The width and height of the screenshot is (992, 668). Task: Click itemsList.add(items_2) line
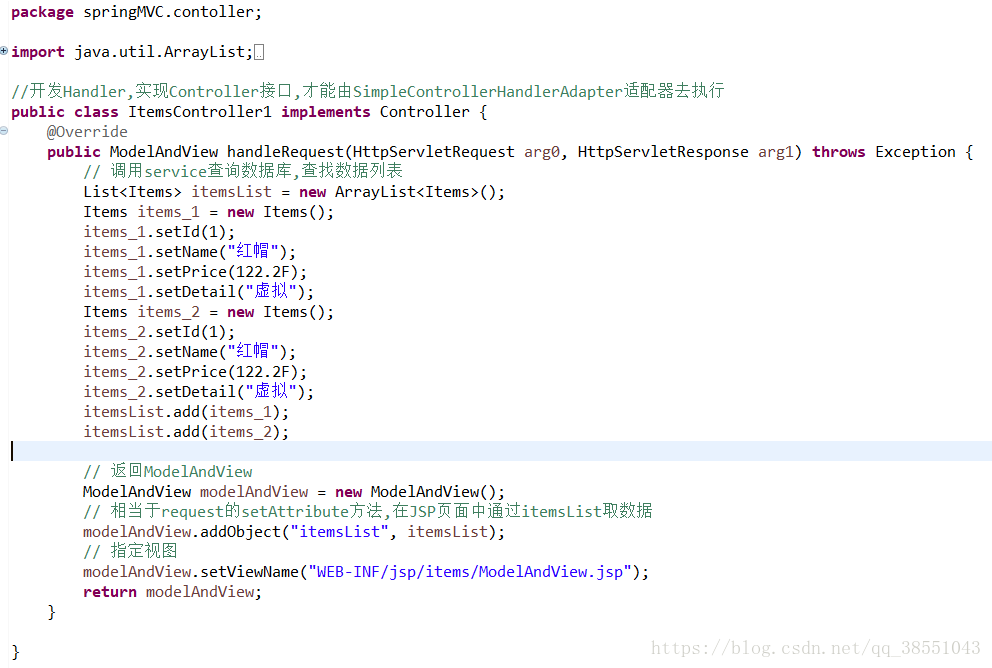pos(185,431)
